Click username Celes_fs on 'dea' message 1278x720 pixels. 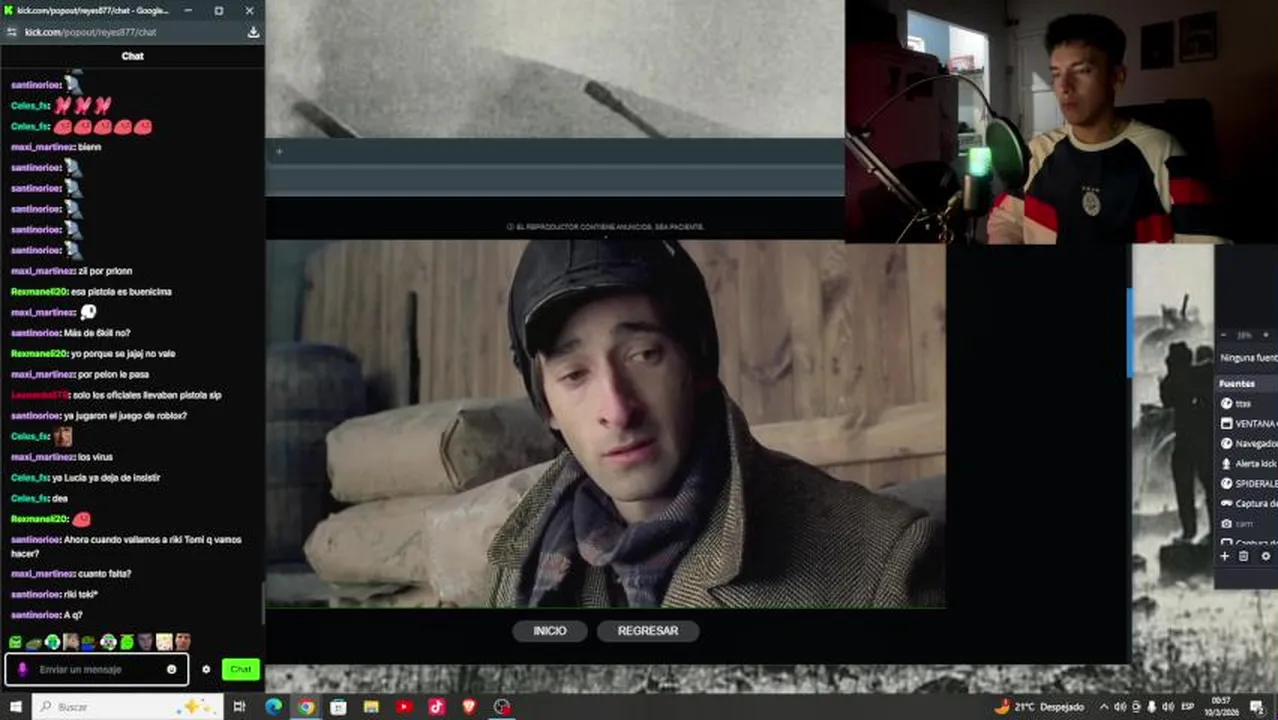[30, 498]
